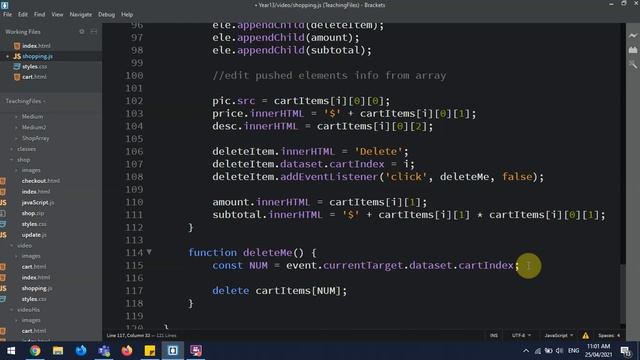Screen dimensions: 640x360
Task: Open the JavaScript language mode dropdown
Action: pos(558,336)
